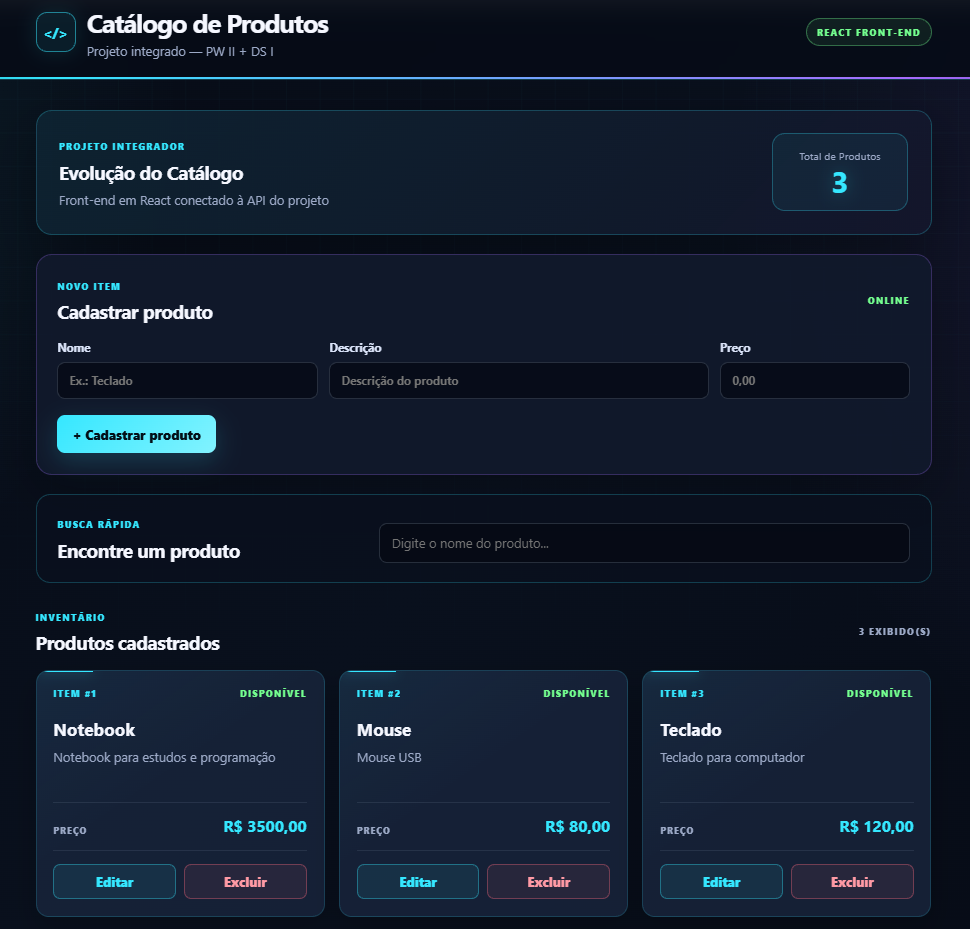The image size is (970, 929).
Task: Click the Evolução do Catálogo heading
Action: click(x=151, y=174)
